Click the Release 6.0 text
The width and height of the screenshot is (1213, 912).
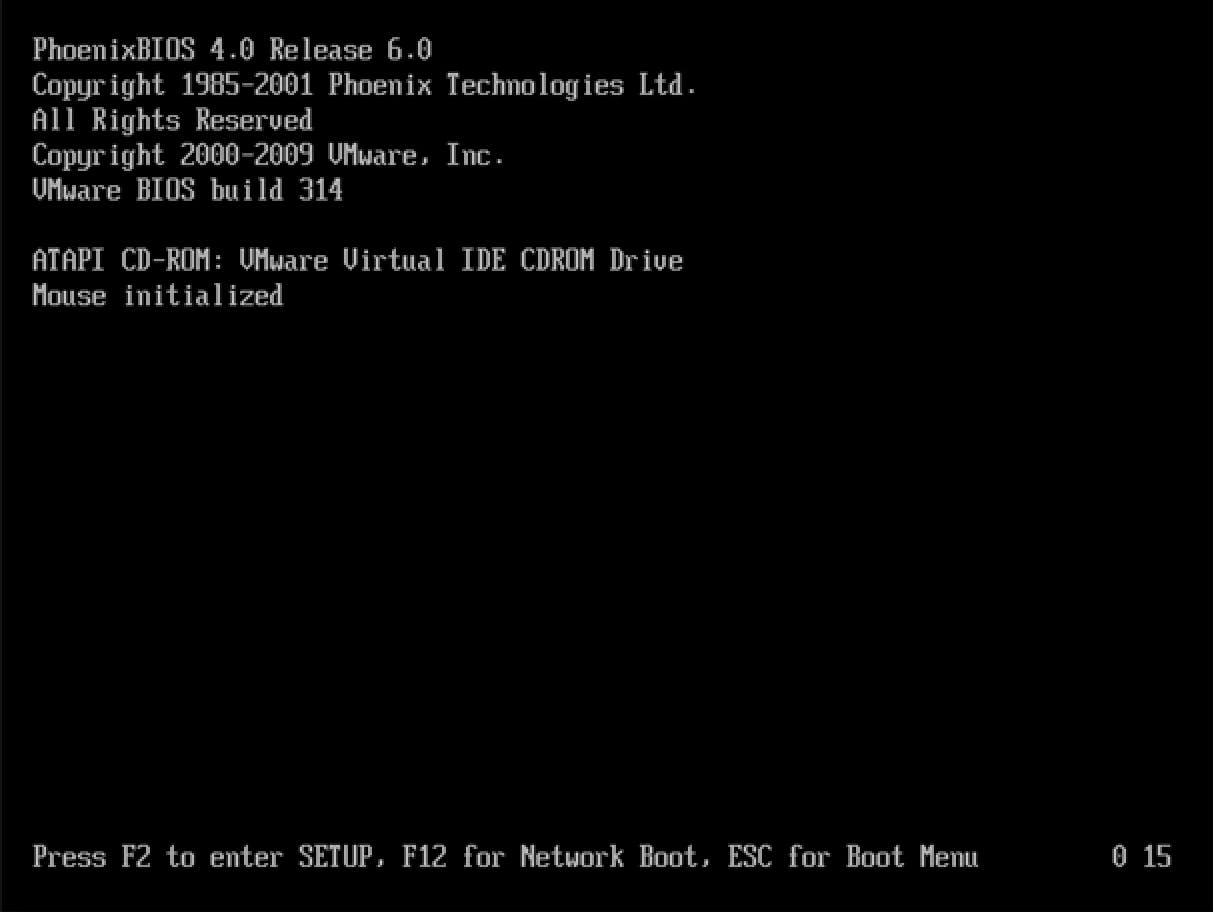point(350,50)
